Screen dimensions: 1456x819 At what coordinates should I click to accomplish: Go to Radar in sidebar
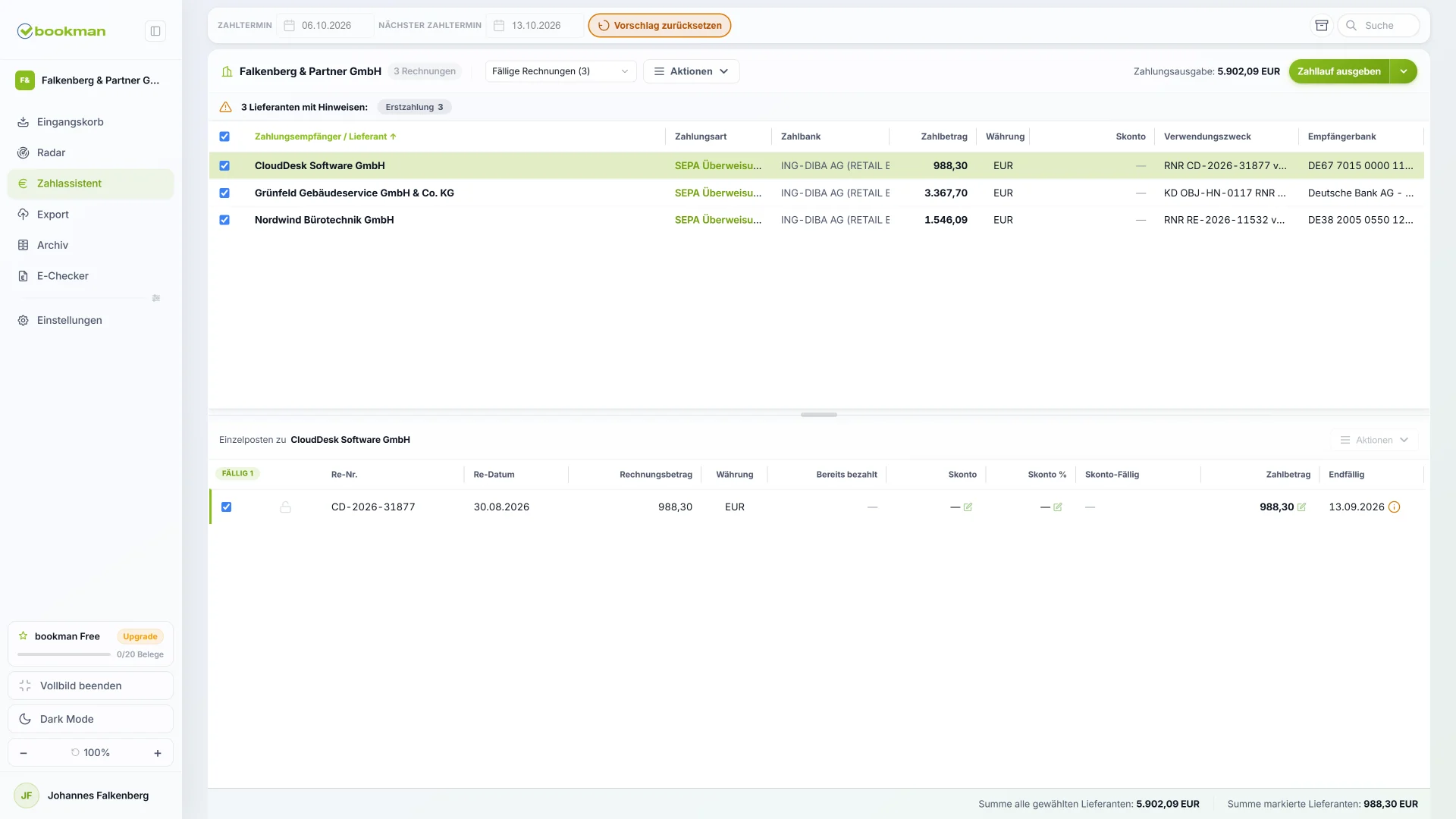point(90,152)
